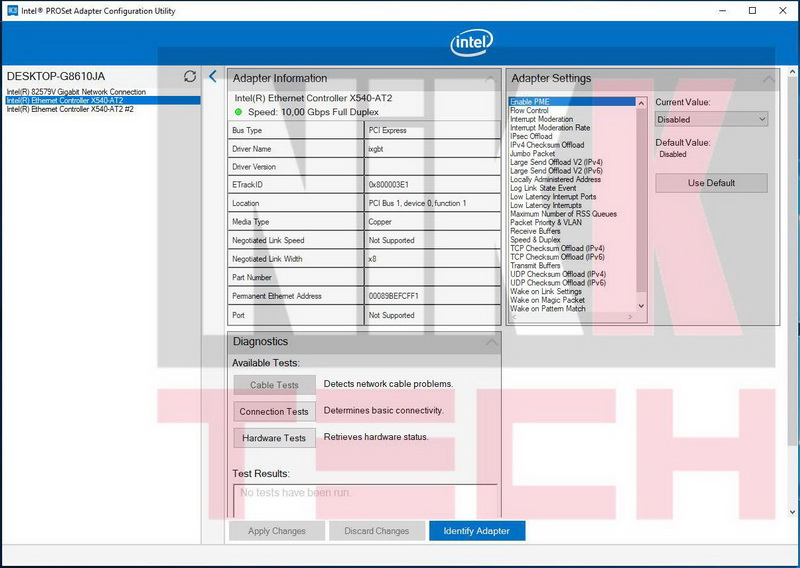Click Identify Adapter button

(x=477, y=531)
